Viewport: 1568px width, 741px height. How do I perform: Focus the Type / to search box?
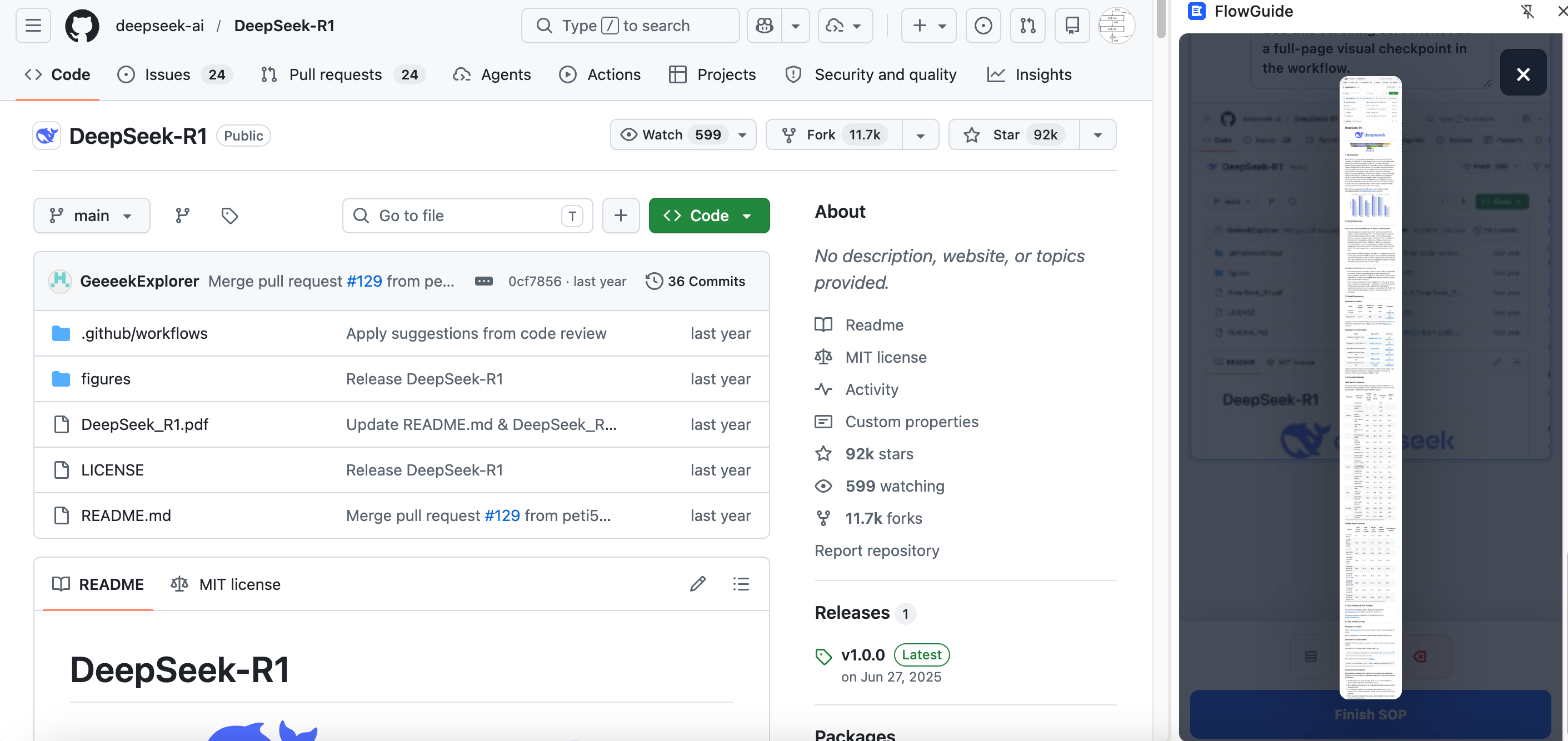click(x=630, y=26)
